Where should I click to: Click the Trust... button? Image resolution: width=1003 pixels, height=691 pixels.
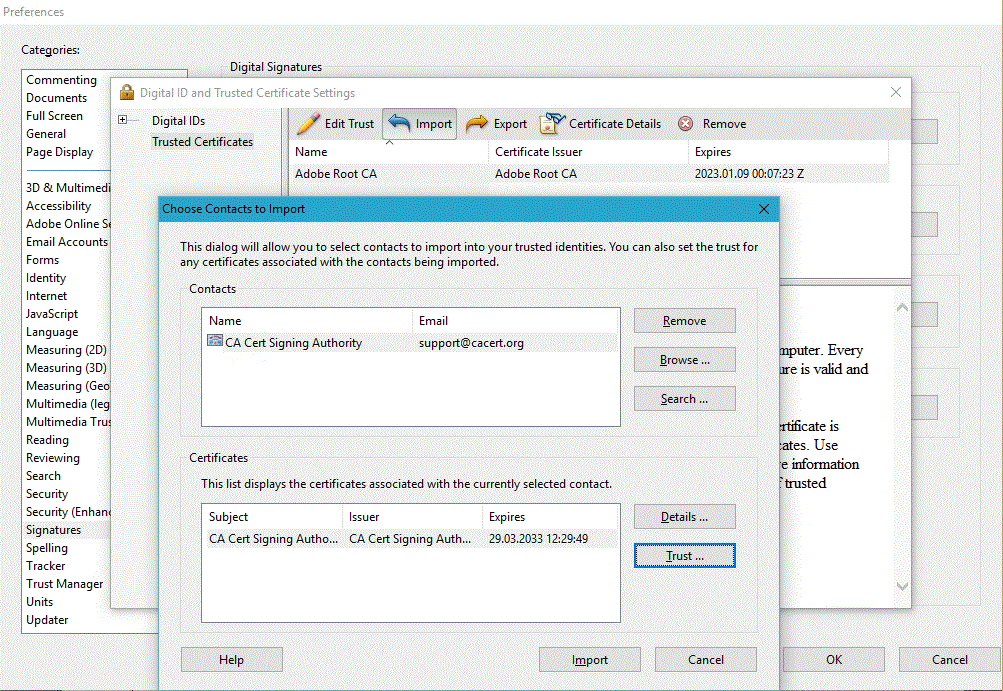coord(684,556)
